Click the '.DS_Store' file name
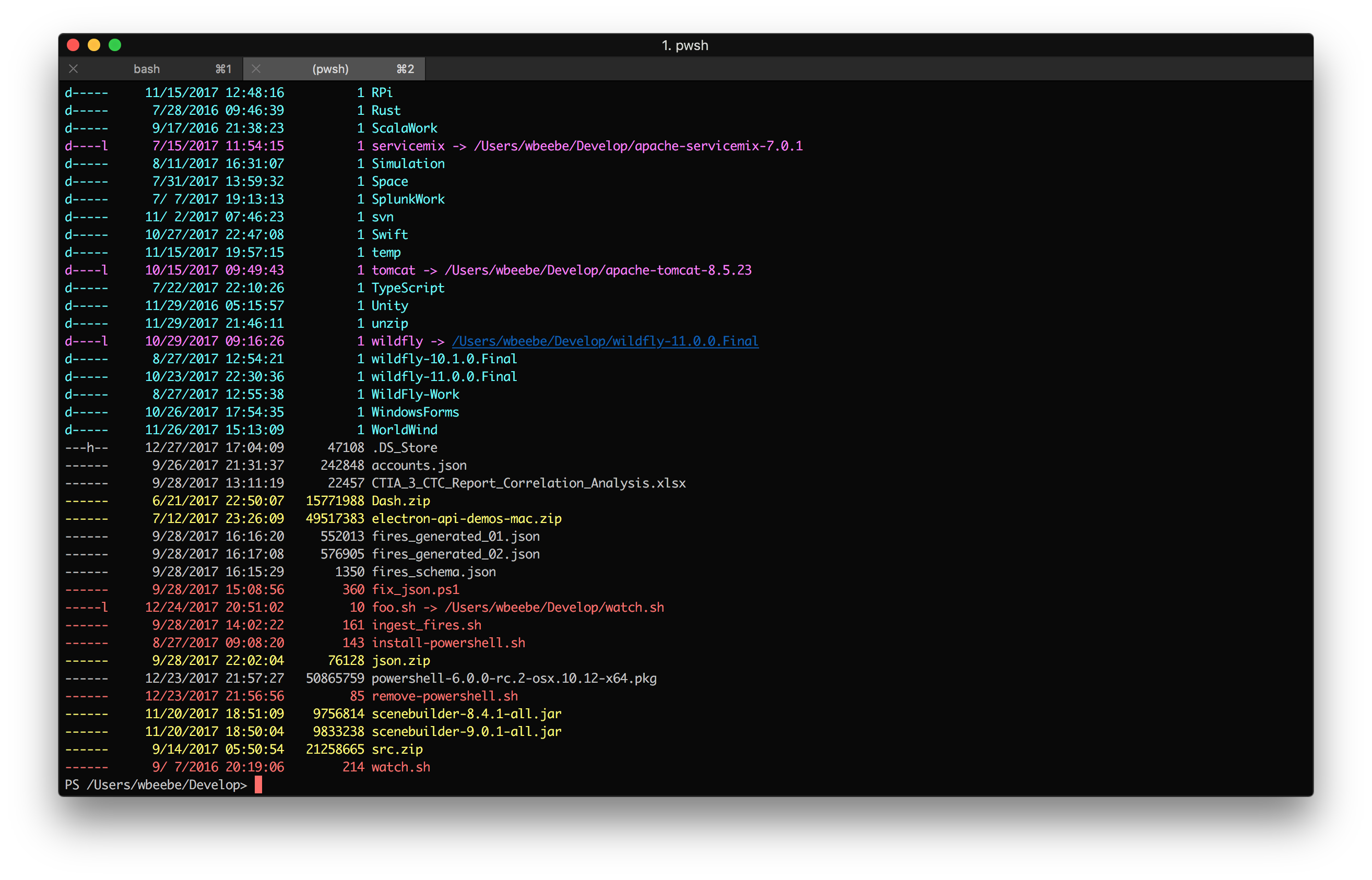Viewport: 1372px width, 880px height. click(x=404, y=447)
